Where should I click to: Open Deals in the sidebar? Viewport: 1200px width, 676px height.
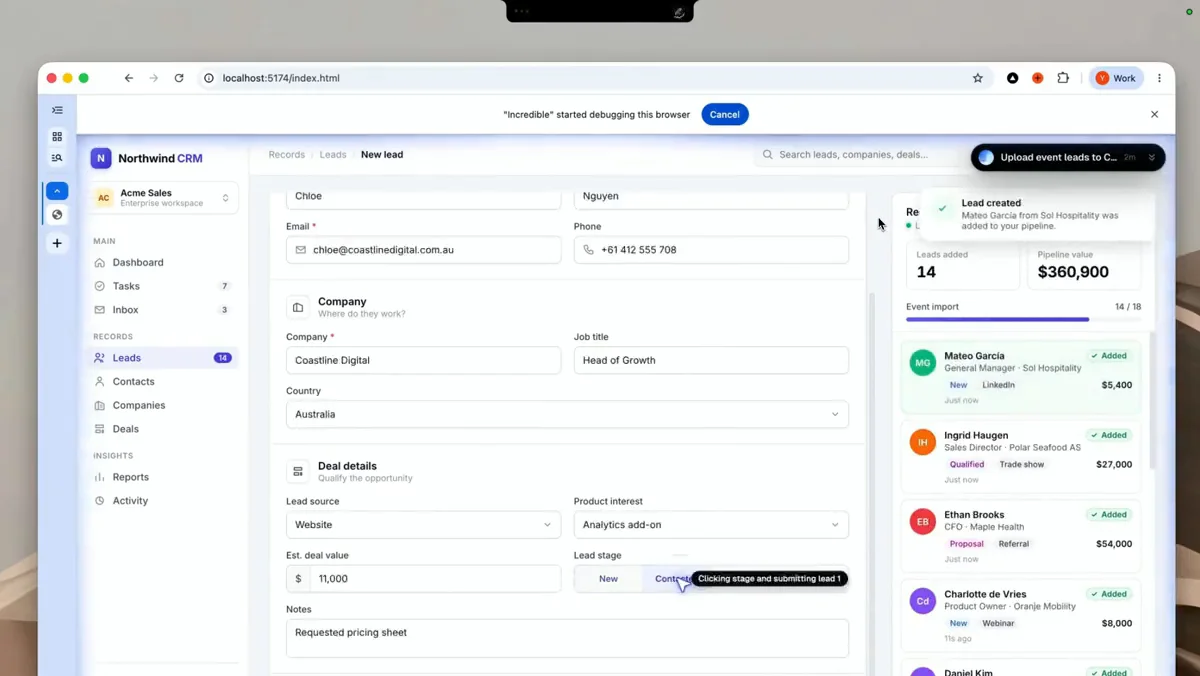point(164,429)
